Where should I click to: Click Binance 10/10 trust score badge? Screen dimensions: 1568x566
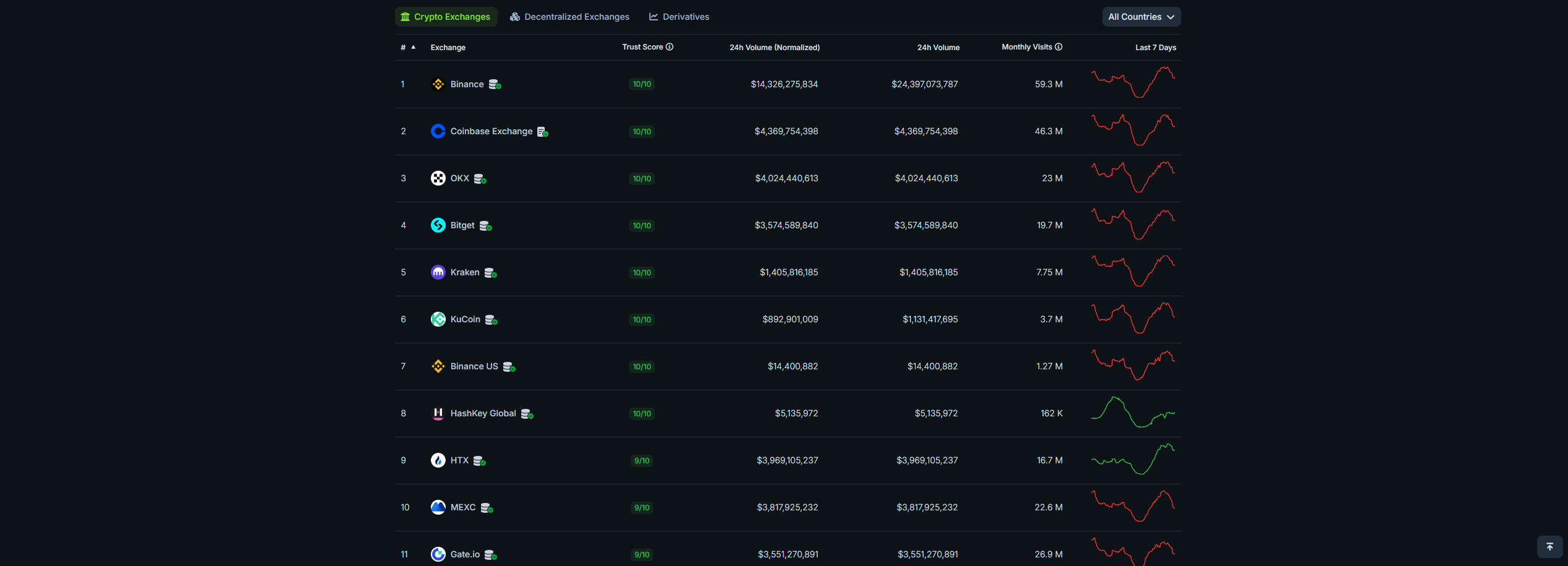tap(641, 84)
